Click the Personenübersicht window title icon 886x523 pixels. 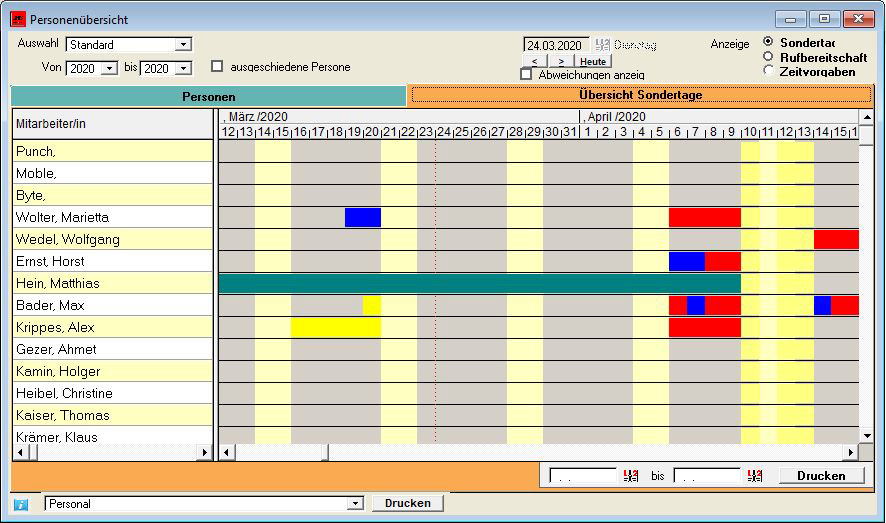(x=18, y=19)
